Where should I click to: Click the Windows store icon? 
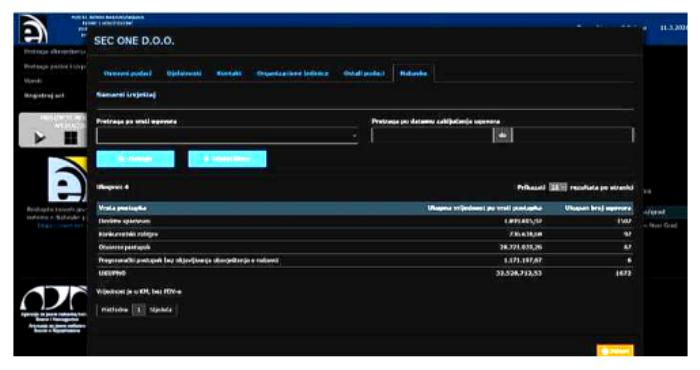coord(71,137)
